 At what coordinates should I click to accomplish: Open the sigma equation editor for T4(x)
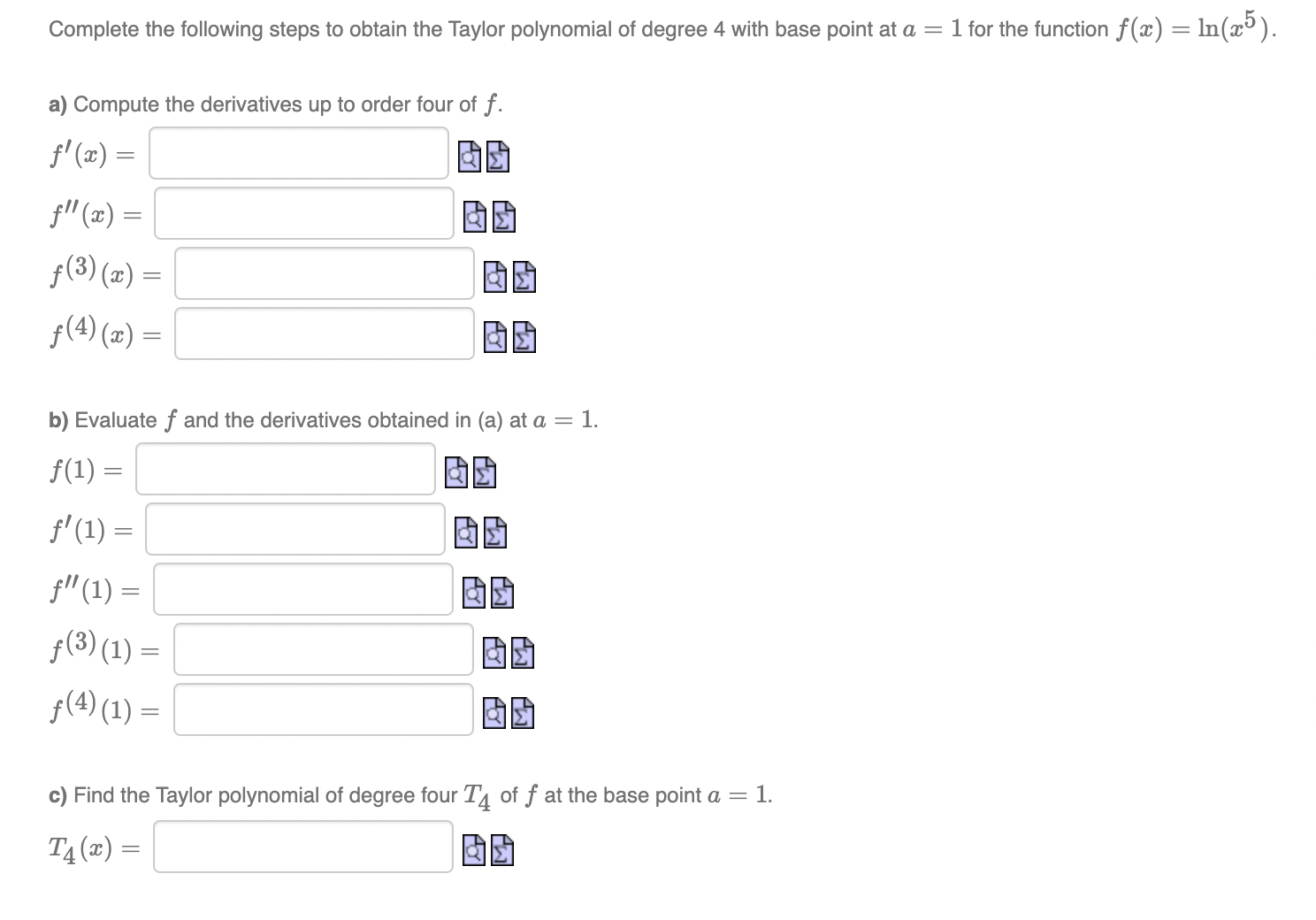503,851
